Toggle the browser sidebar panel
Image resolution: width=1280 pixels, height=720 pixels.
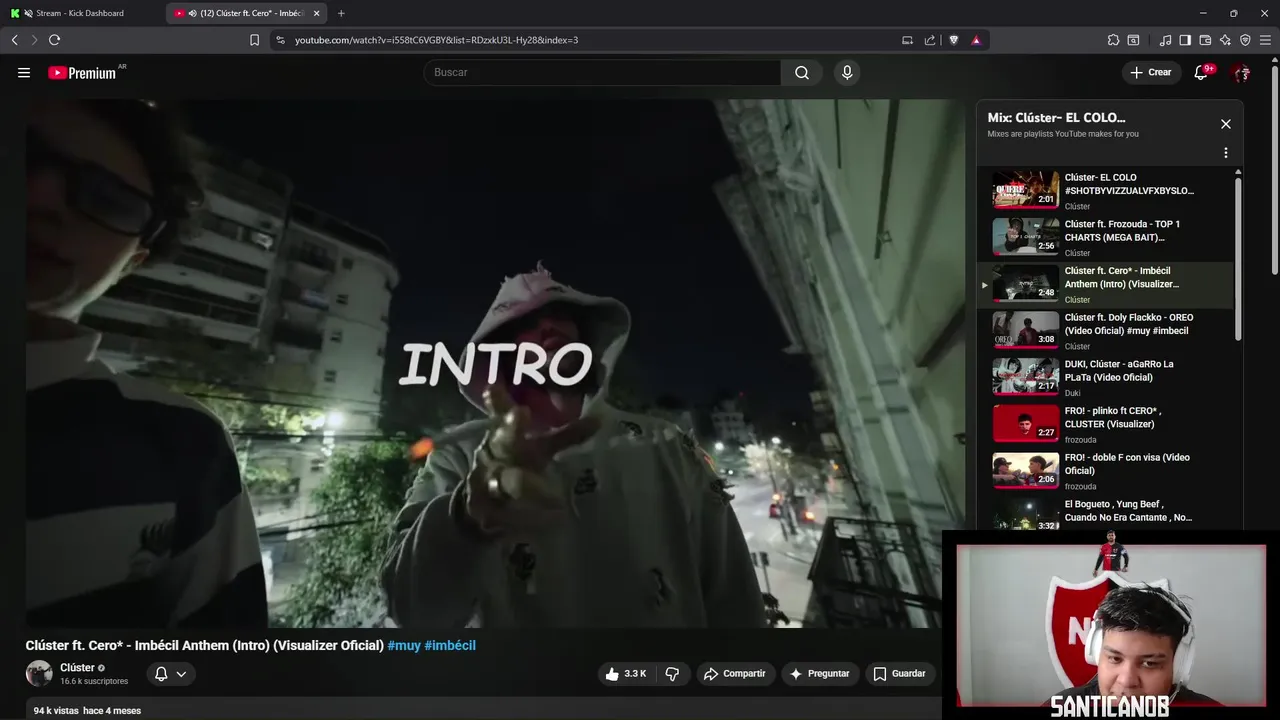tap(1185, 40)
